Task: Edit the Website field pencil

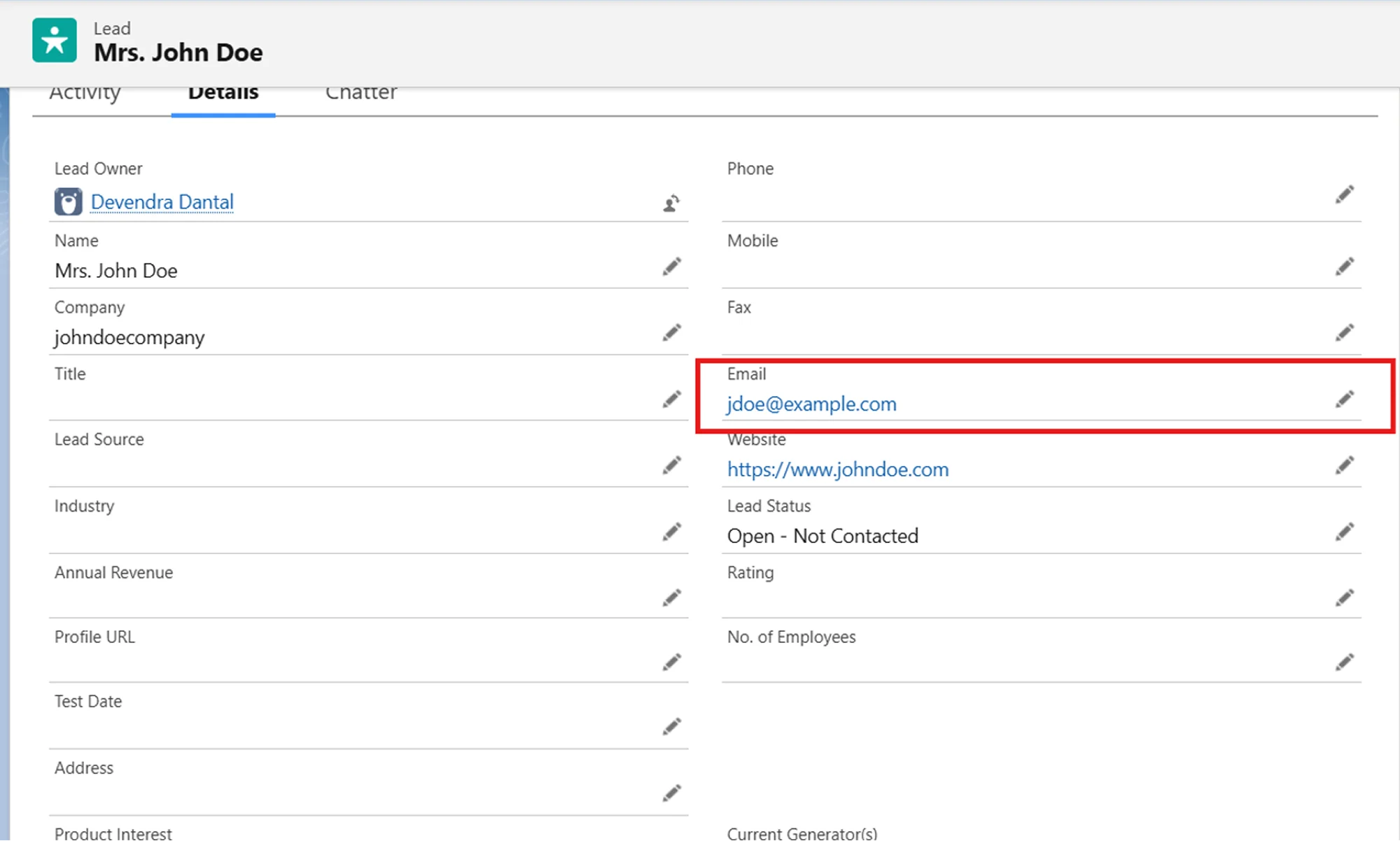Action: pos(1344,466)
